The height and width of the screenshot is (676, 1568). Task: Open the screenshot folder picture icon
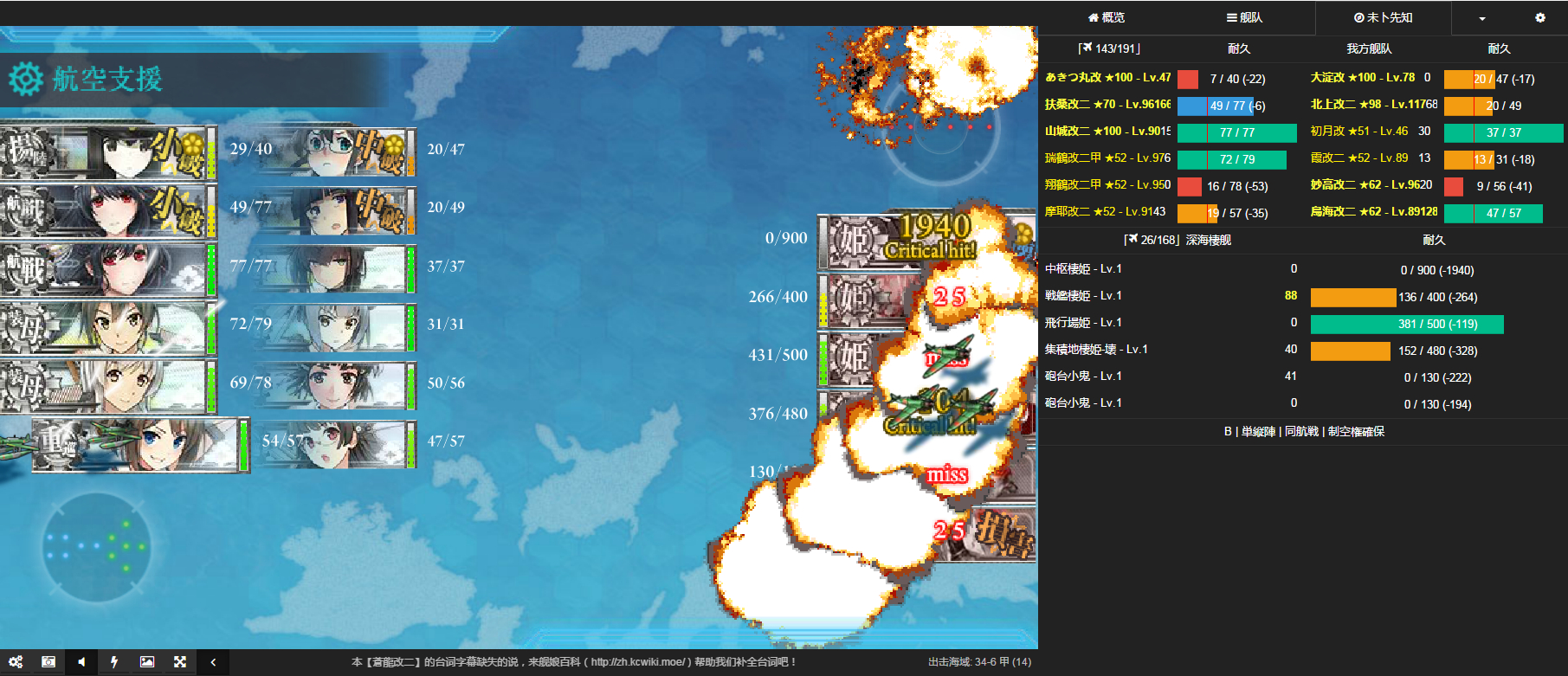pos(147,662)
